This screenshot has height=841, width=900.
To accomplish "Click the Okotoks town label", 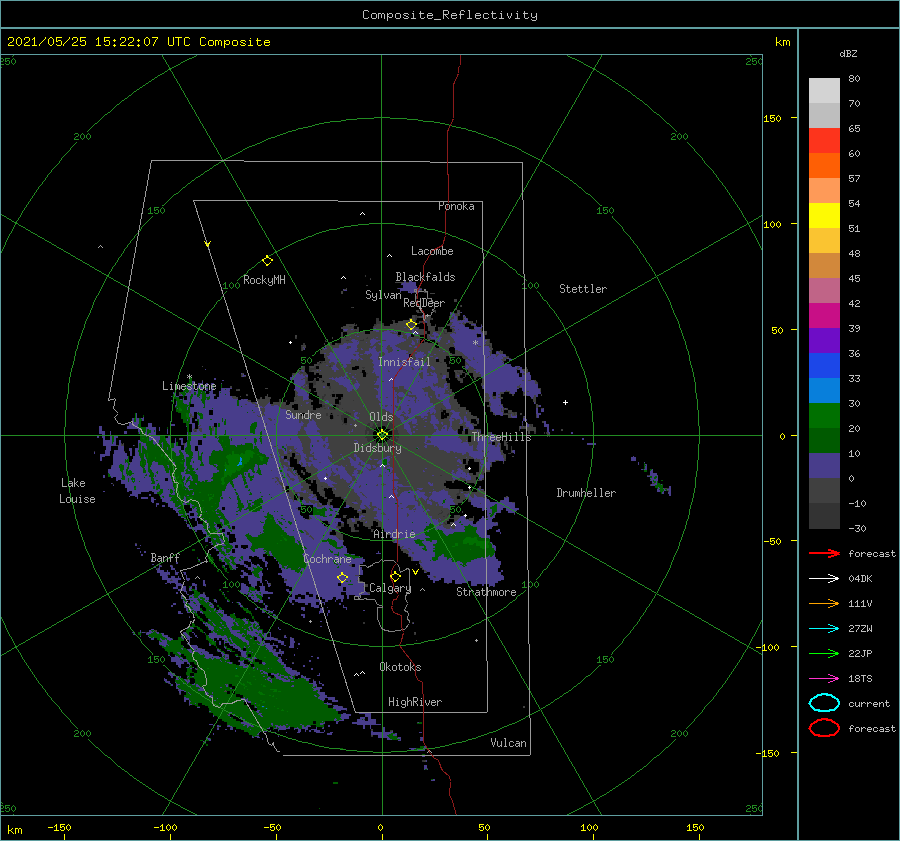I will pyautogui.click(x=400, y=667).
